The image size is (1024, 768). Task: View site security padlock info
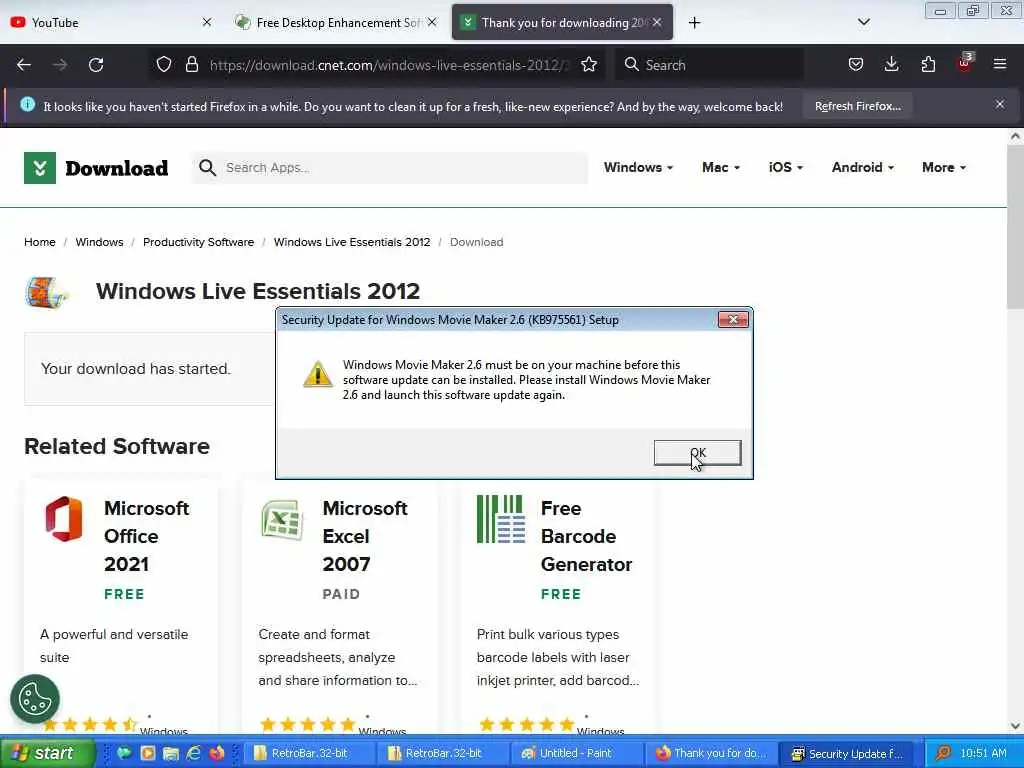coord(191,65)
